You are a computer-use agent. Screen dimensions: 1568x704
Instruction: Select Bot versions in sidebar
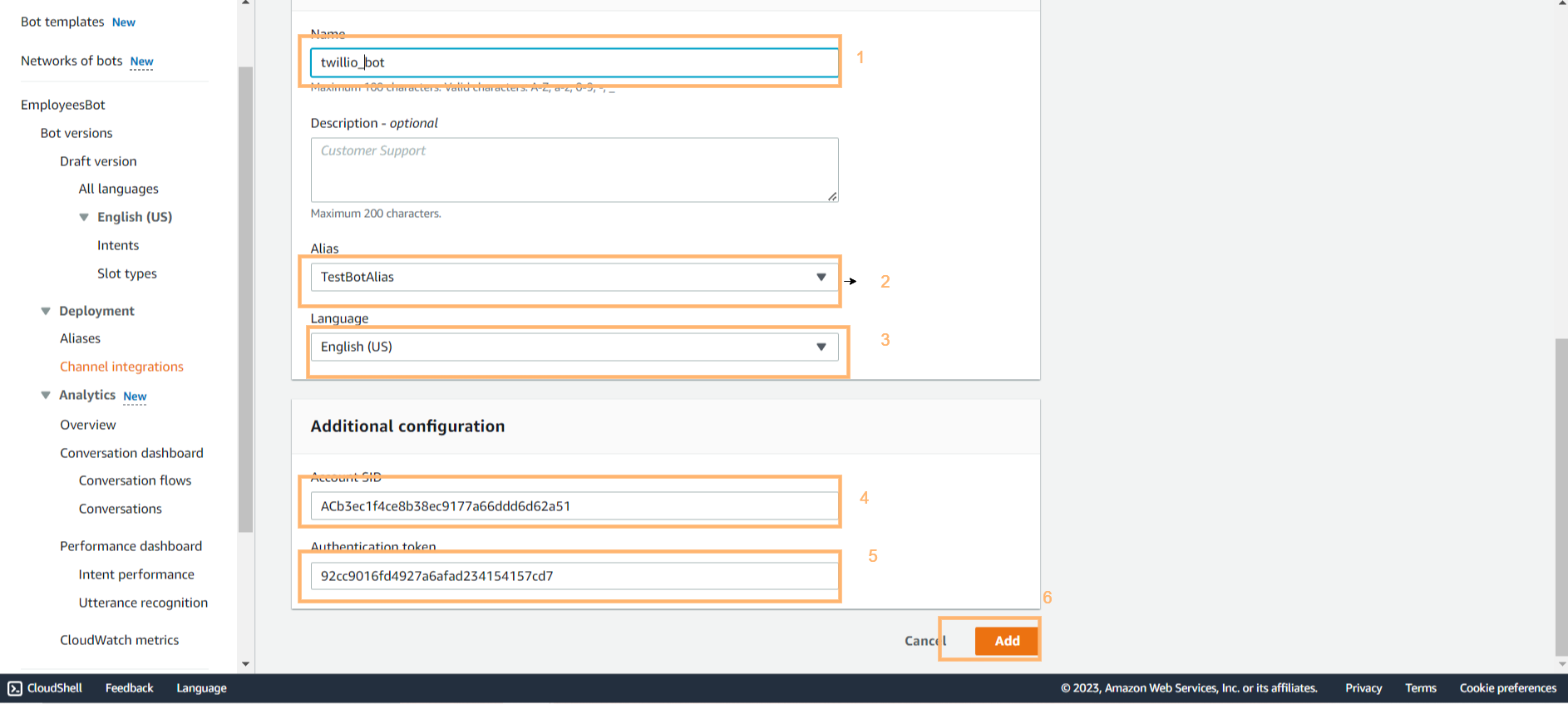click(76, 133)
